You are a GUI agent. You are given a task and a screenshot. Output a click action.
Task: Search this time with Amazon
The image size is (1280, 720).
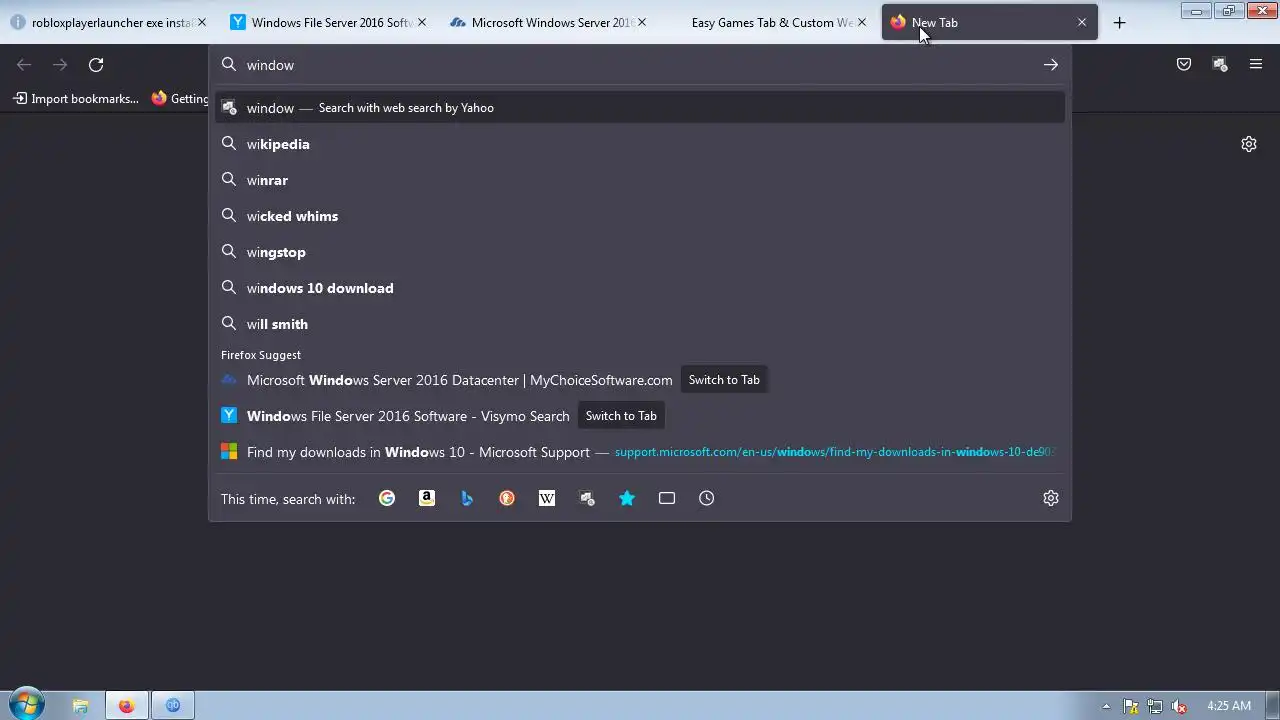coord(427,498)
